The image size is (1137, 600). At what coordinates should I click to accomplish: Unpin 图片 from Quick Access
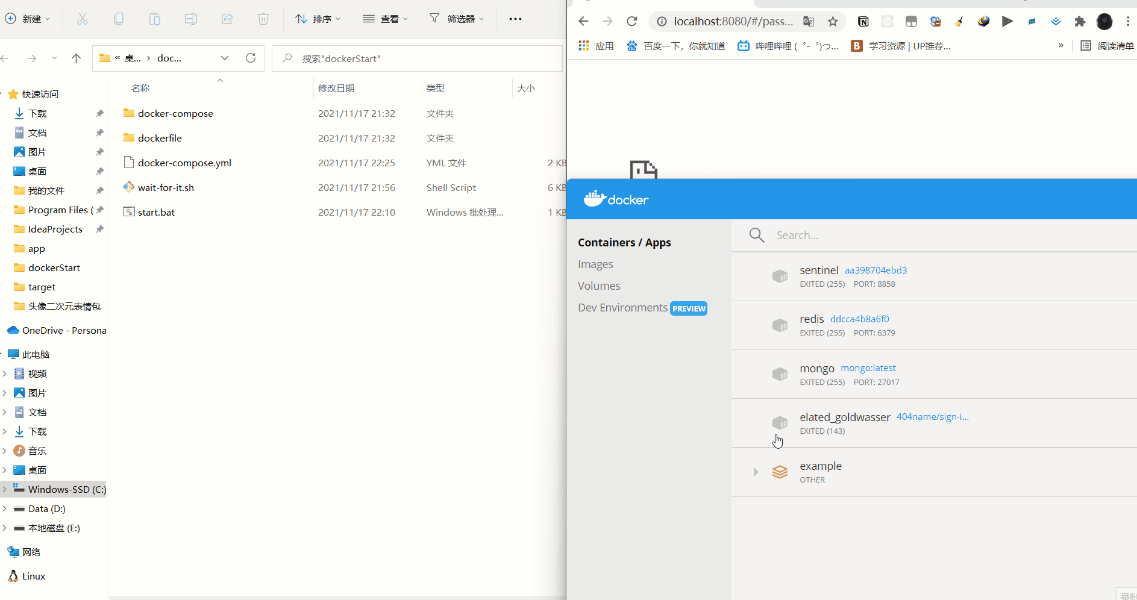point(99,151)
